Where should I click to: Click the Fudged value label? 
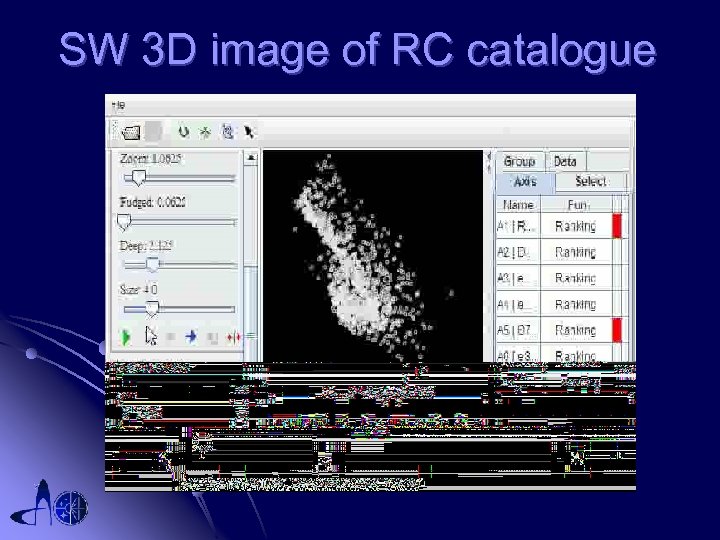click(x=152, y=202)
